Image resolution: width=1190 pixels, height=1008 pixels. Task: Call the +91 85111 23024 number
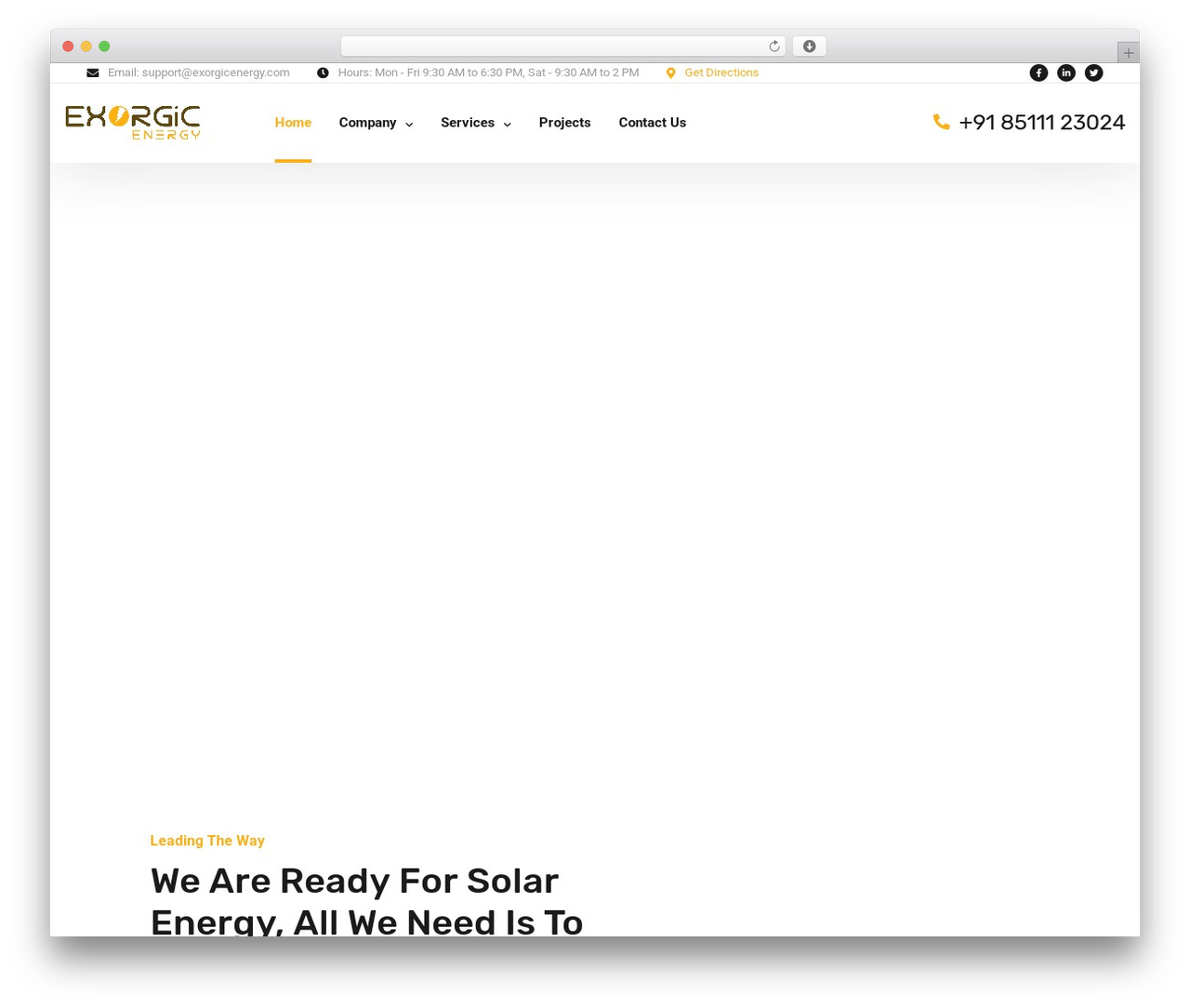(x=1041, y=123)
